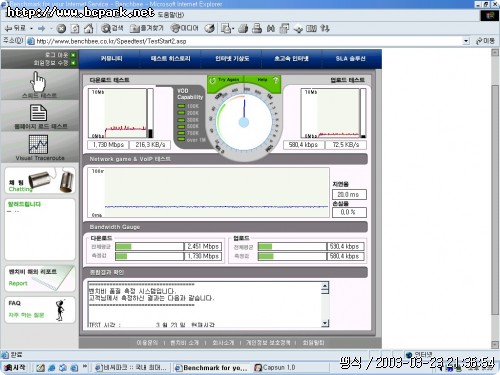Click the 216.3 KB/s download value
The image size is (500, 375).
[150, 145]
